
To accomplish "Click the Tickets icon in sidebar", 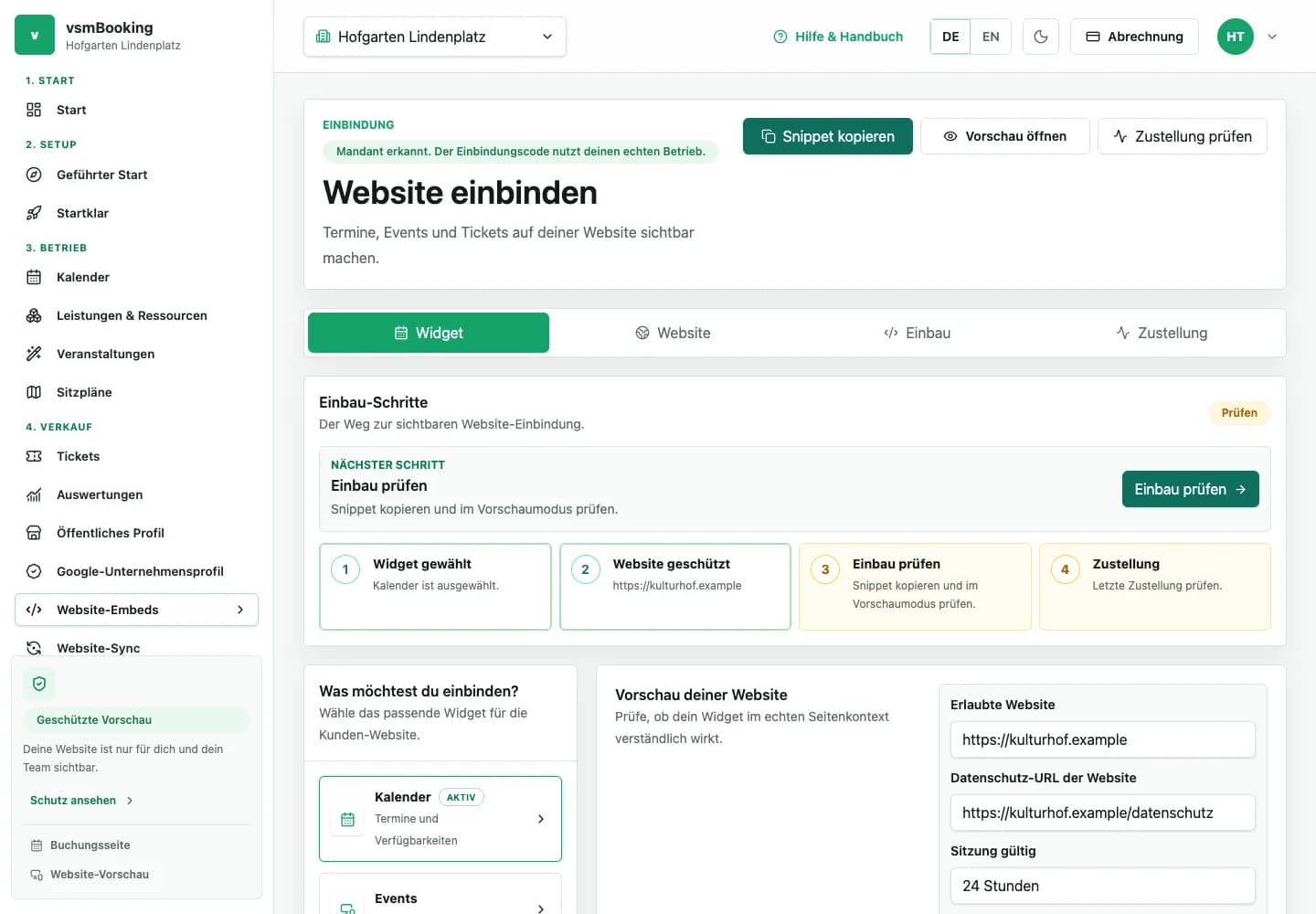I will [x=34, y=456].
